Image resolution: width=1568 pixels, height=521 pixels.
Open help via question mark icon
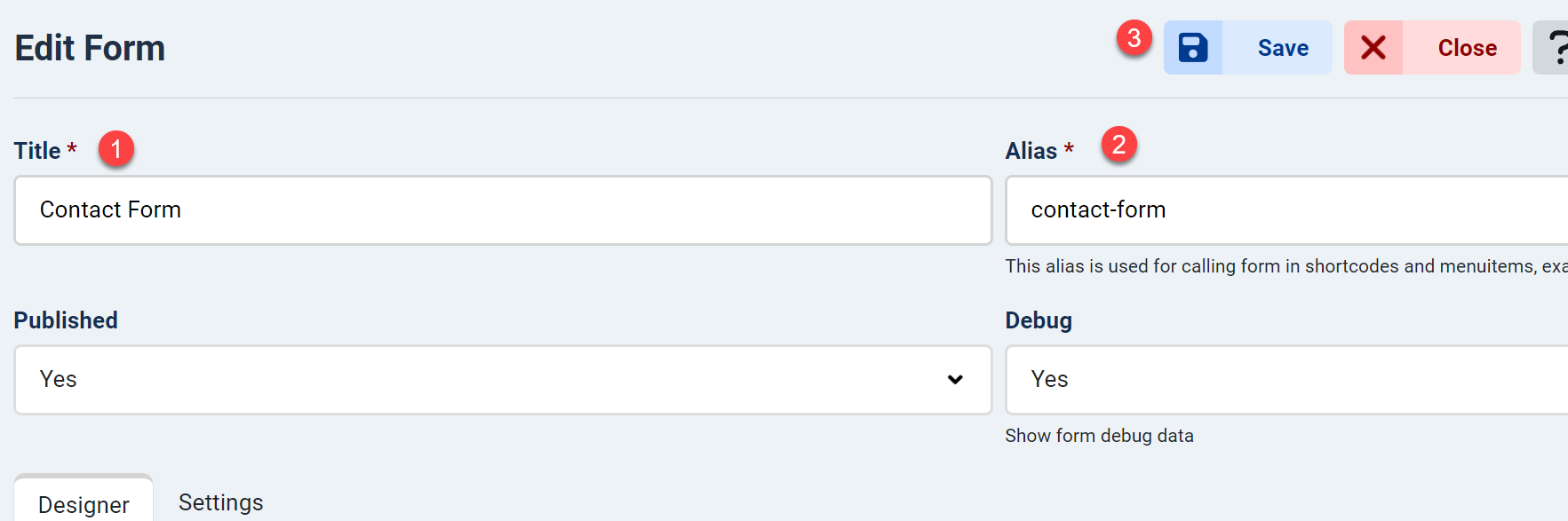(1556, 48)
